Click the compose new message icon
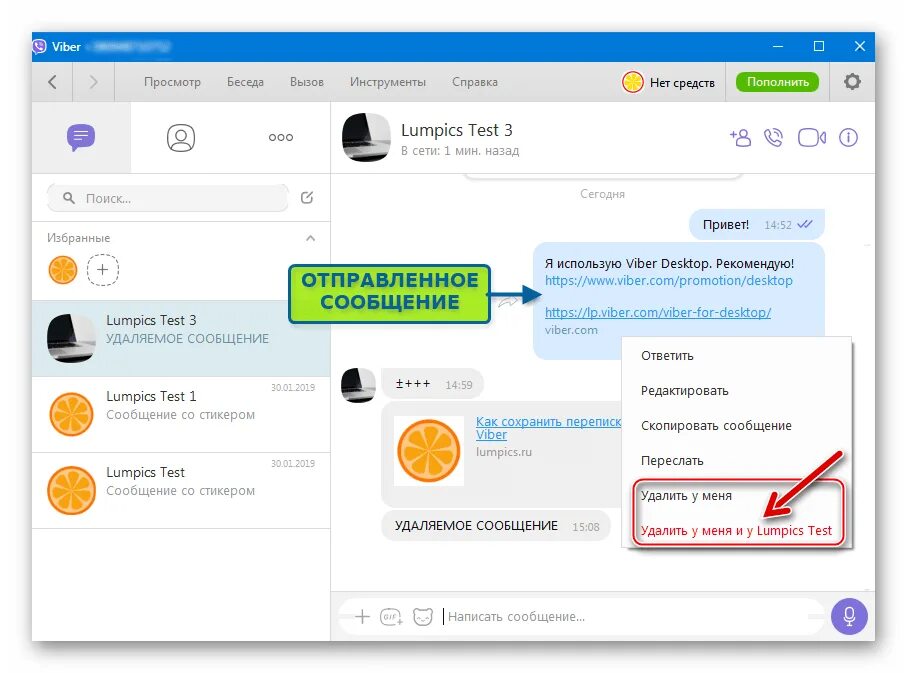This screenshot has width=907, height=673. point(307,198)
